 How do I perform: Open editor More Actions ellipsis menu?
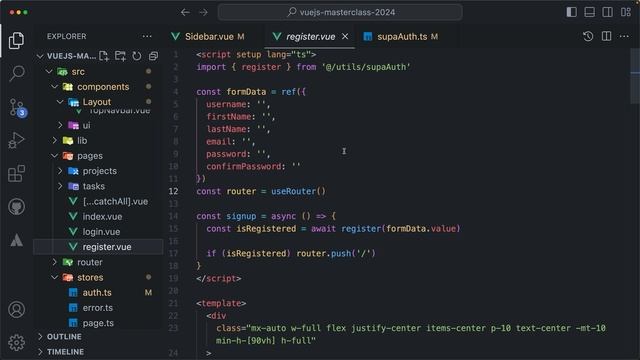[624, 36]
